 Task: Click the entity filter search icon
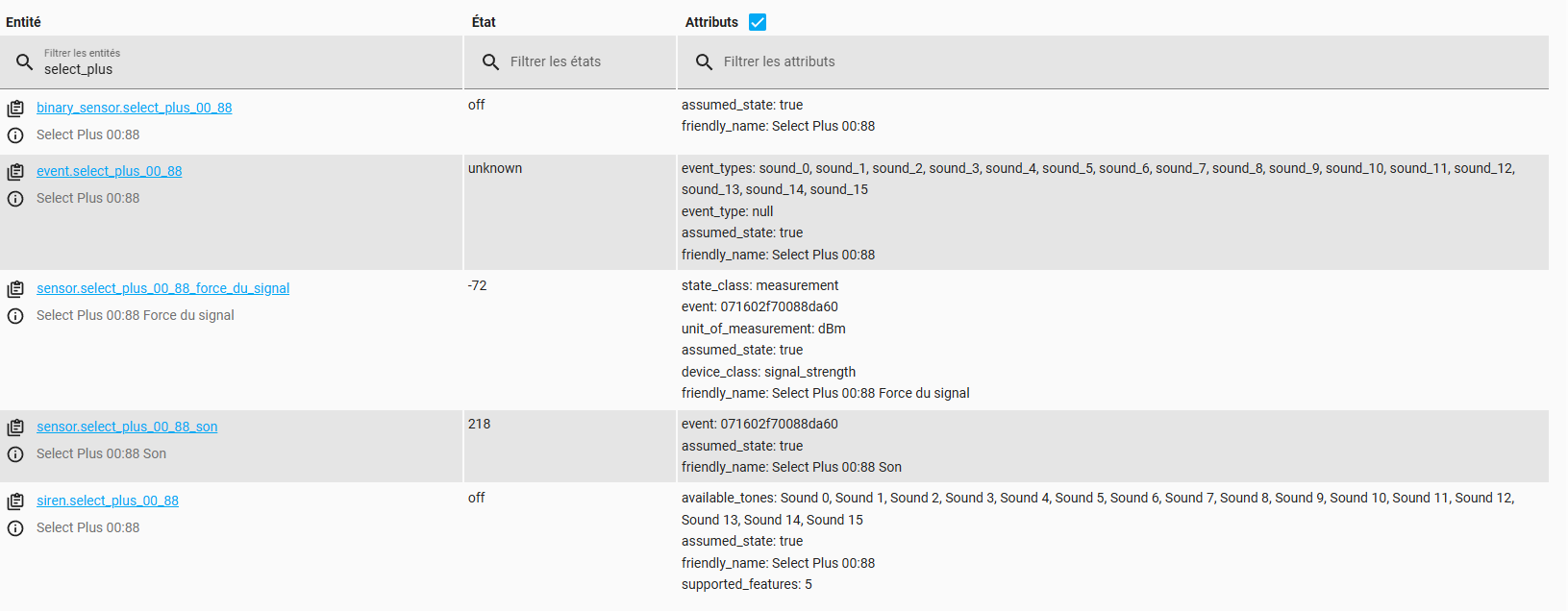tap(25, 62)
